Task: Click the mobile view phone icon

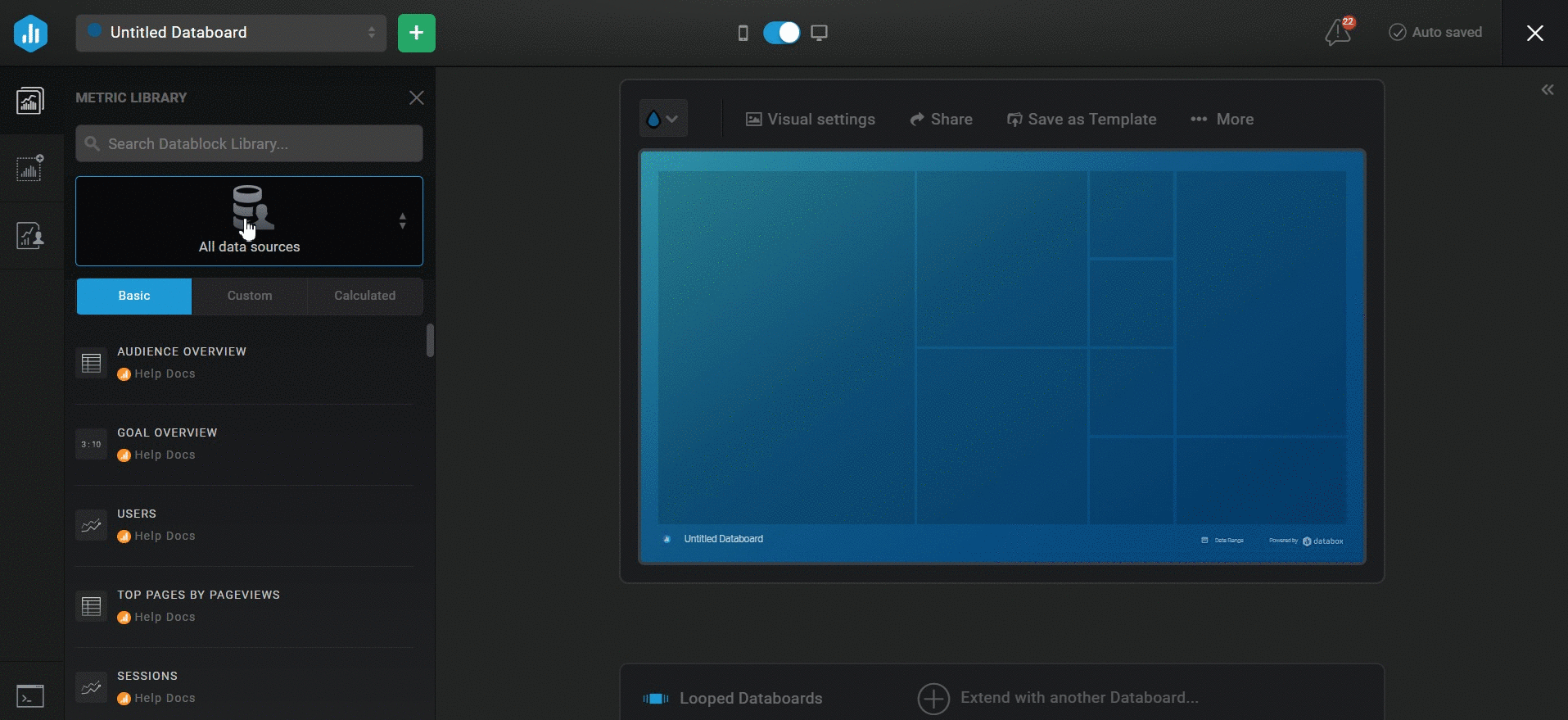Action: point(743,33)
